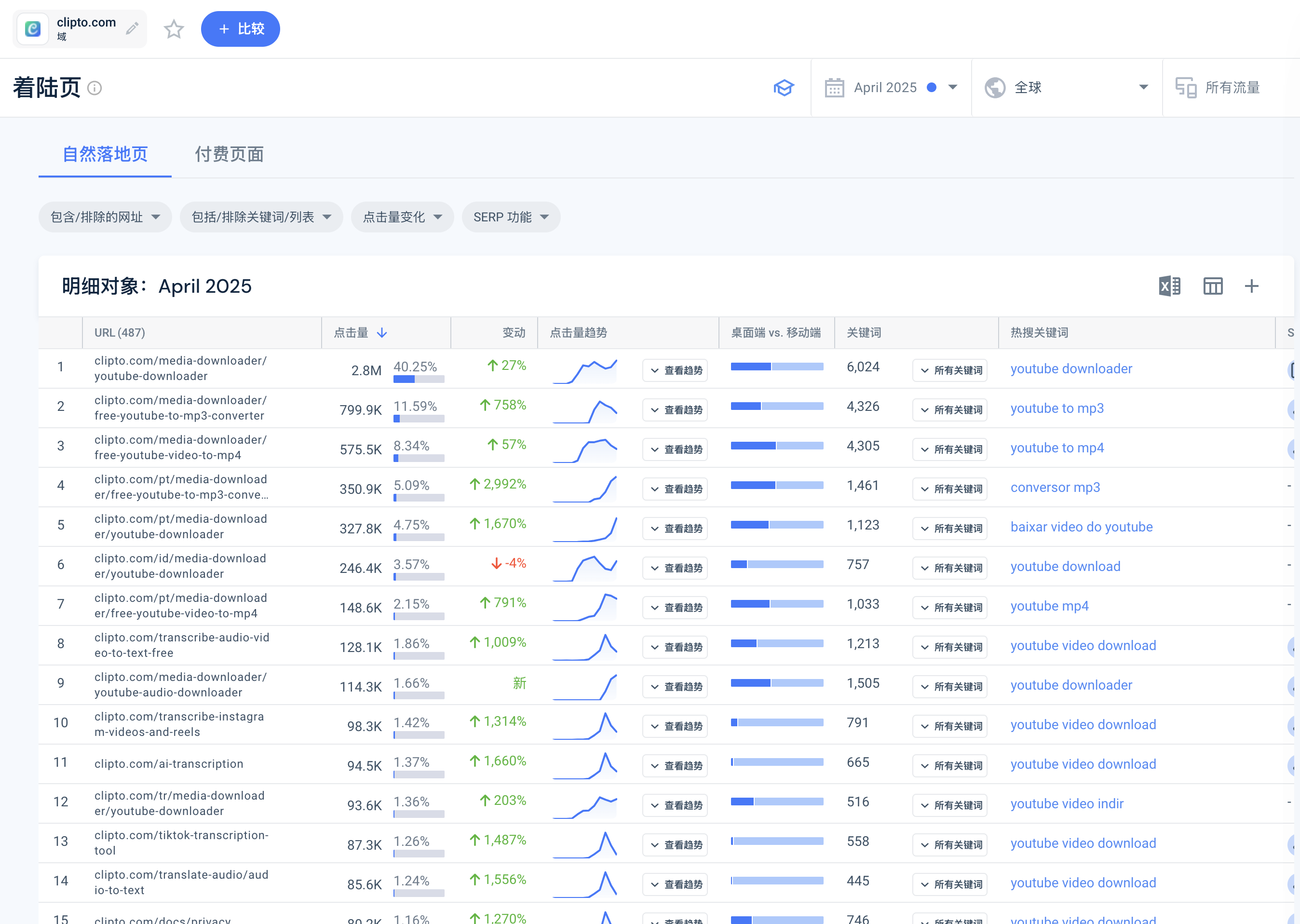Image resolution: width=1300 pixels, height=924 pixels.
Task: Open keyword link youtube mp4
Action: click(1049, 606)
